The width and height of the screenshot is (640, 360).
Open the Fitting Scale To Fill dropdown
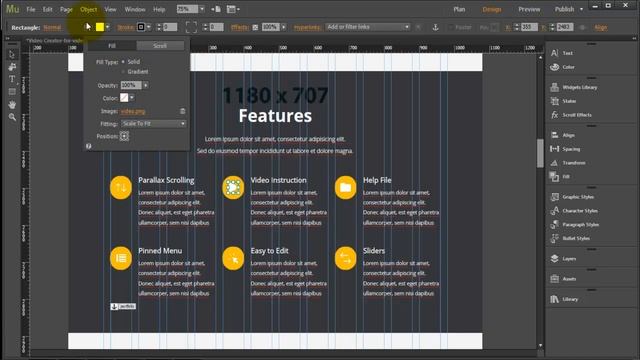pyautogui.click(x=153, y=124)
